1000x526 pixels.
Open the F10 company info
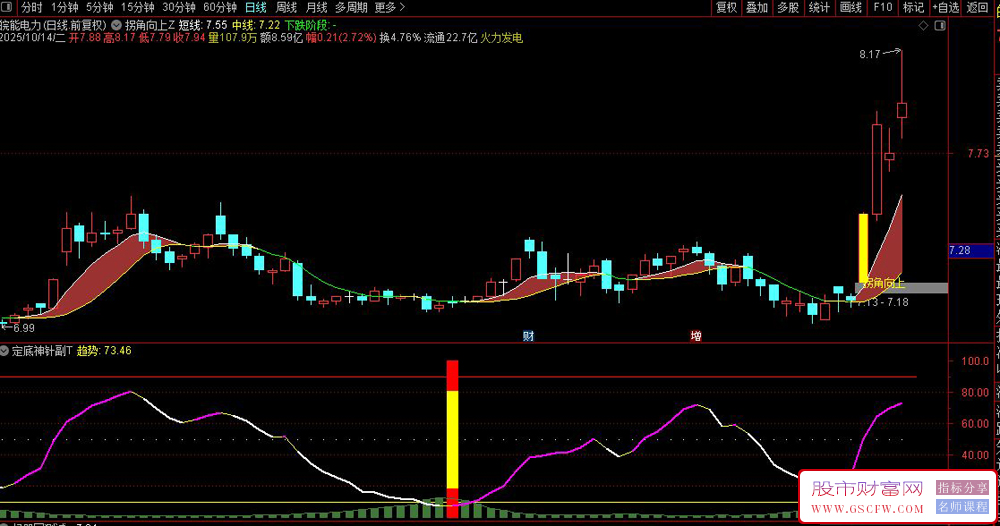883,8
